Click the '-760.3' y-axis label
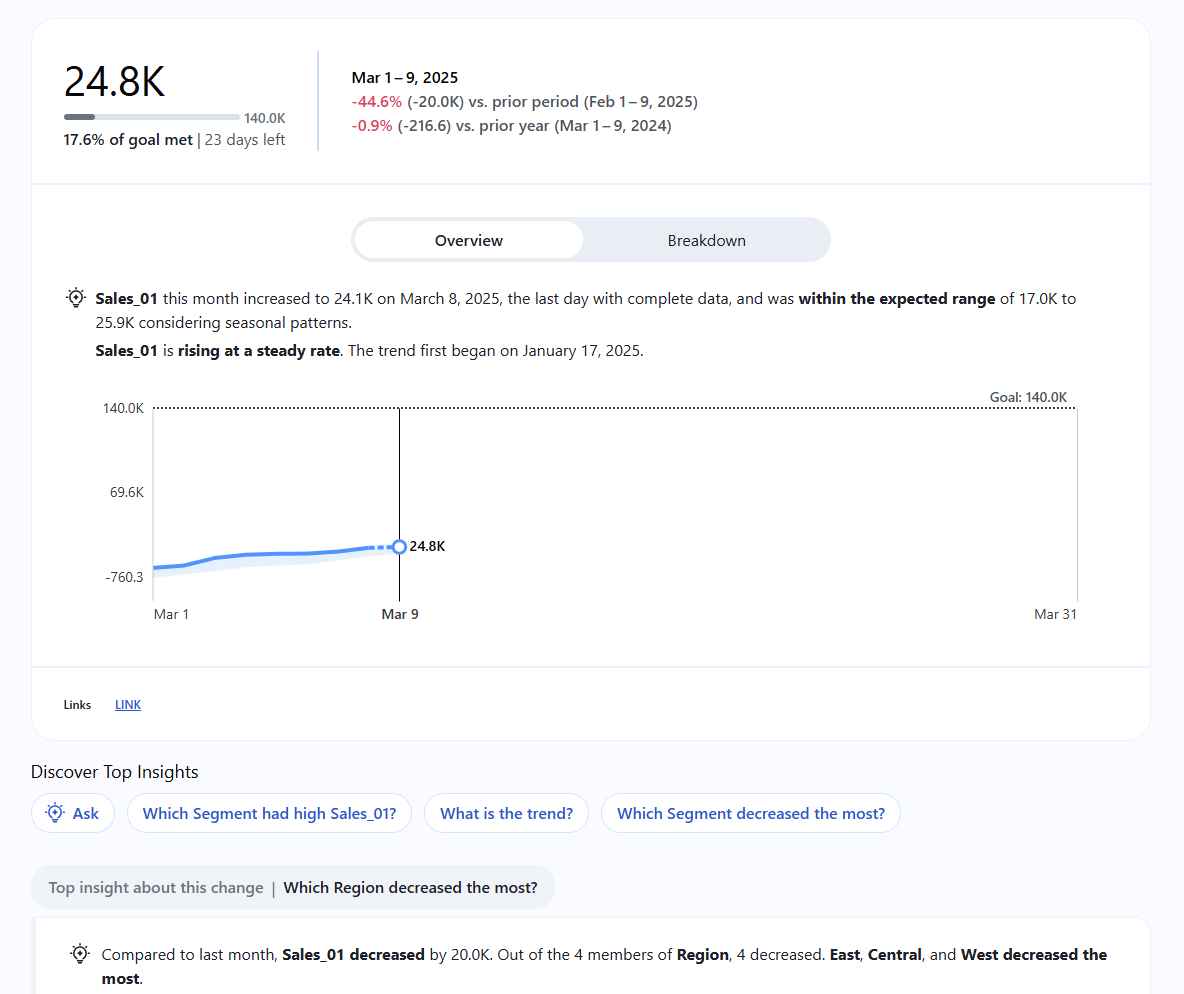 [x=124, y=577]
